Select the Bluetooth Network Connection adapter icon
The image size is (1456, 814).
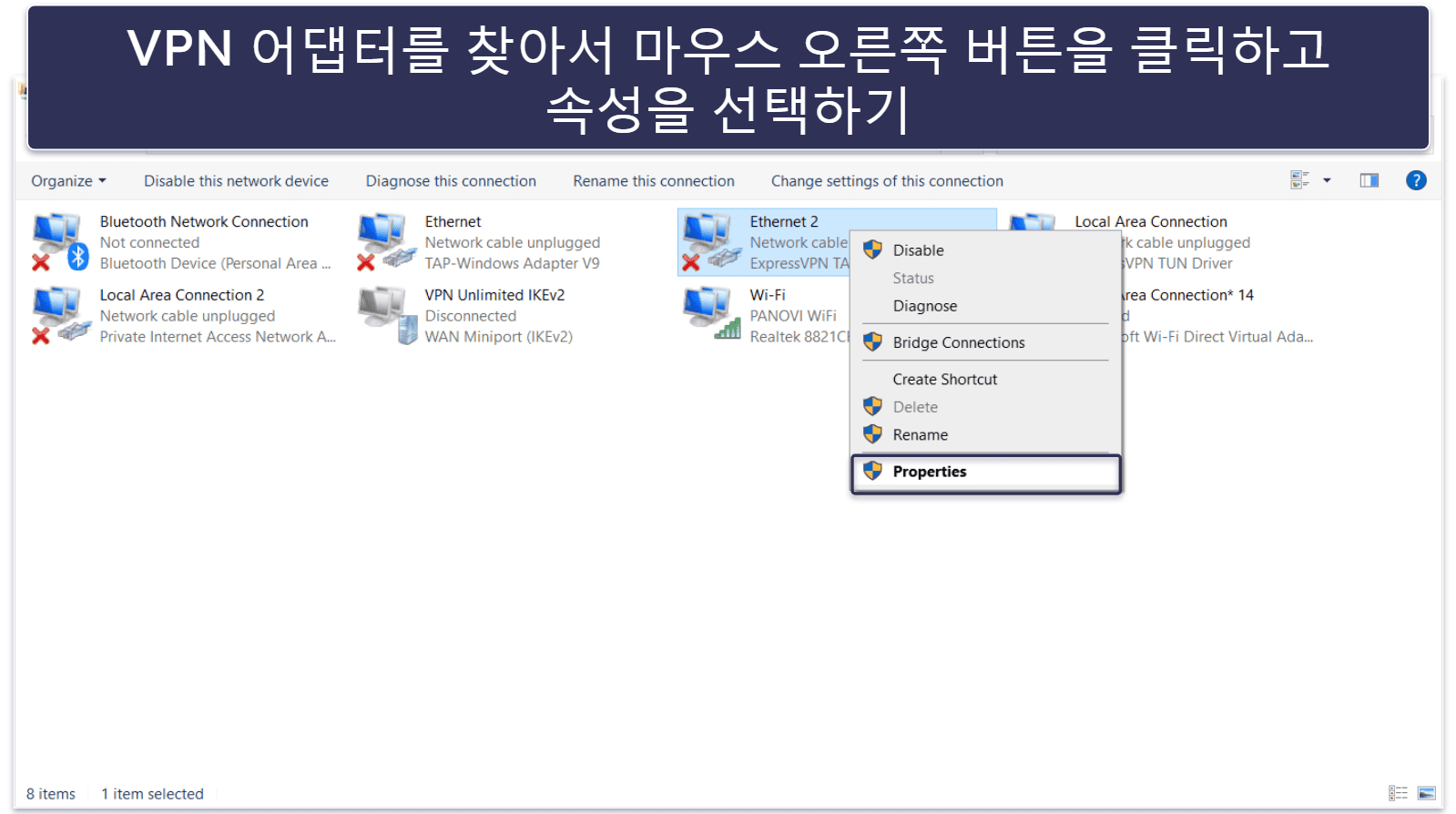[60, 242]
